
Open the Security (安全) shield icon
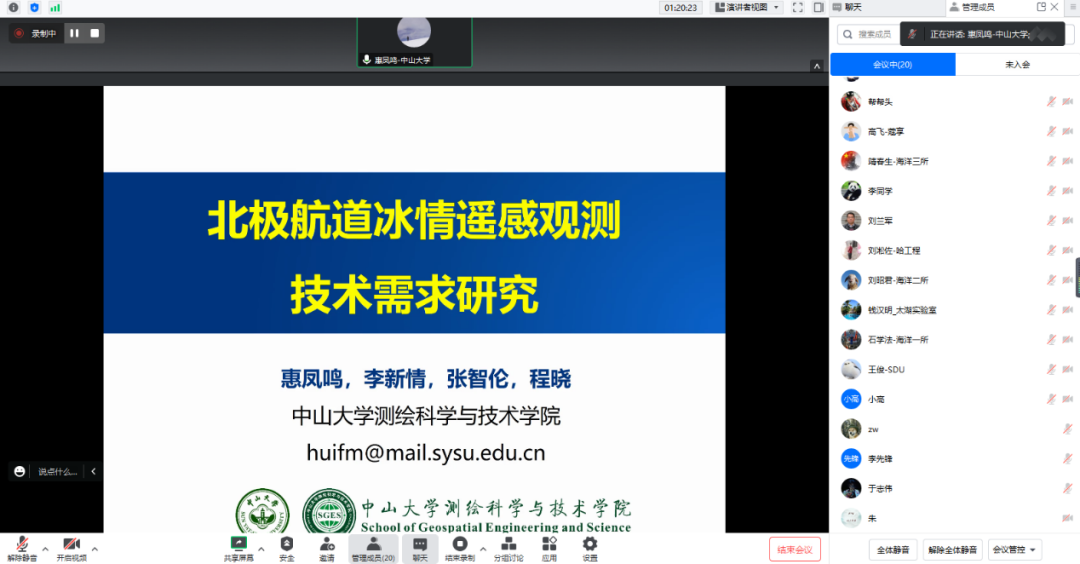287,544
